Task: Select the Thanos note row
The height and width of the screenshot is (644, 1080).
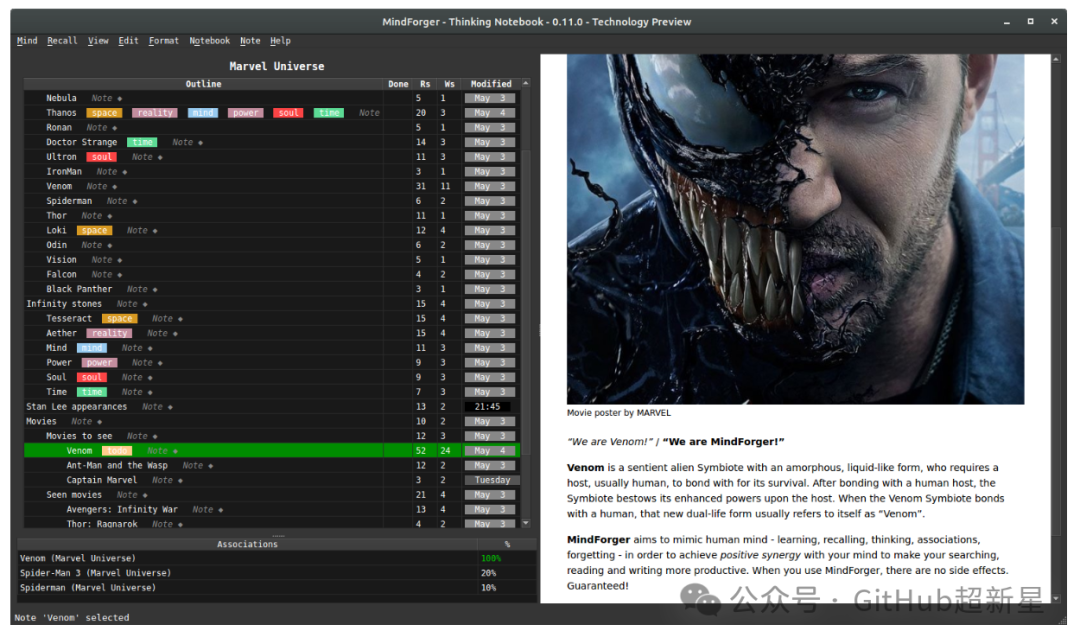Action: pyautogui.click(x=272, y=113)
